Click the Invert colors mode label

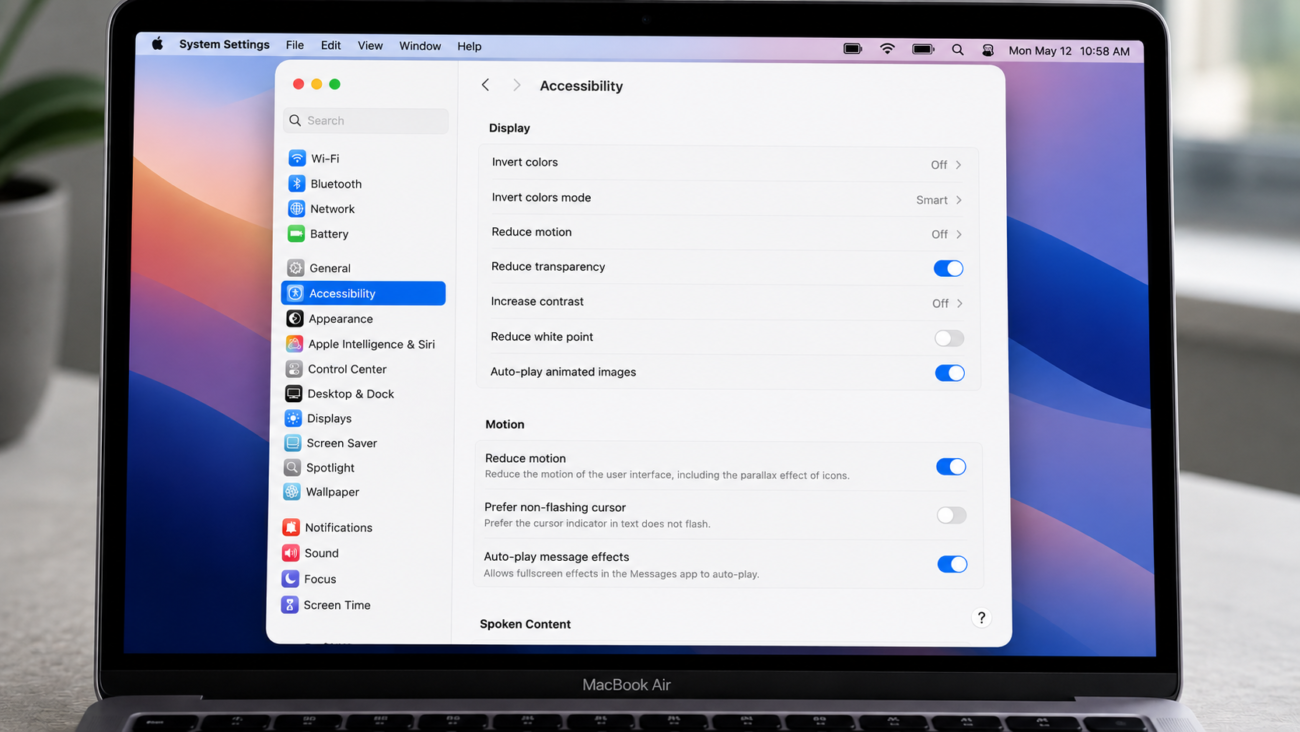[541, 197]
